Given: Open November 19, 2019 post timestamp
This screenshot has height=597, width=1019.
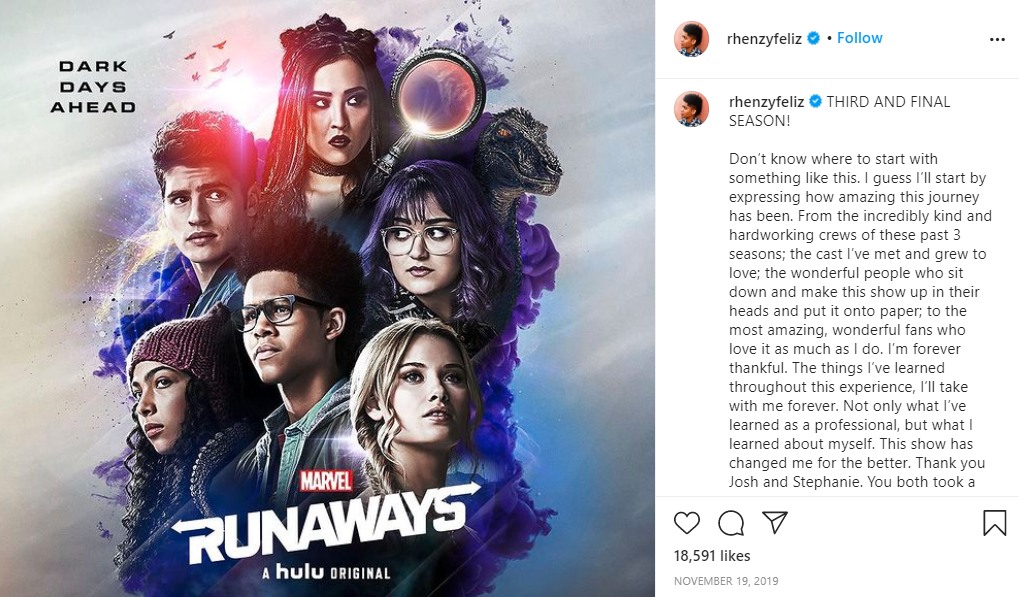Looking at the screenshot, I should point(726,581).
